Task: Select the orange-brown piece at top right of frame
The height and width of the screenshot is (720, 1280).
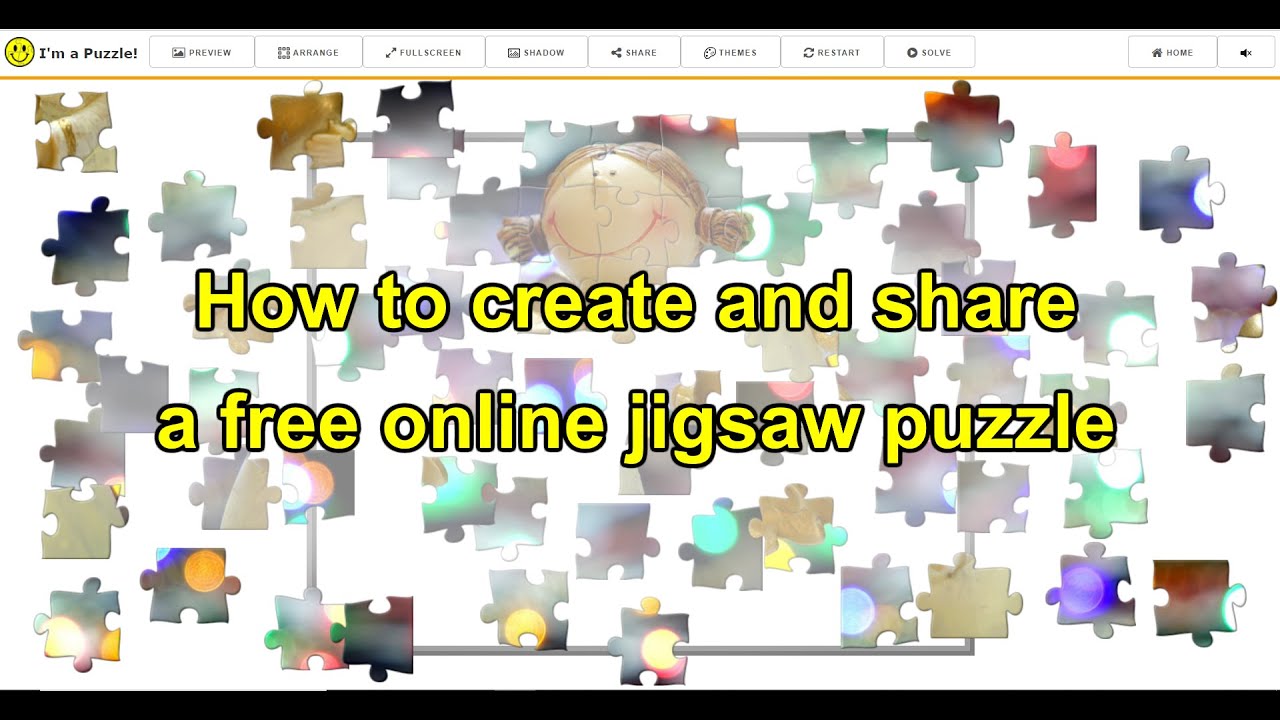Action: click(x=963, y=130)
